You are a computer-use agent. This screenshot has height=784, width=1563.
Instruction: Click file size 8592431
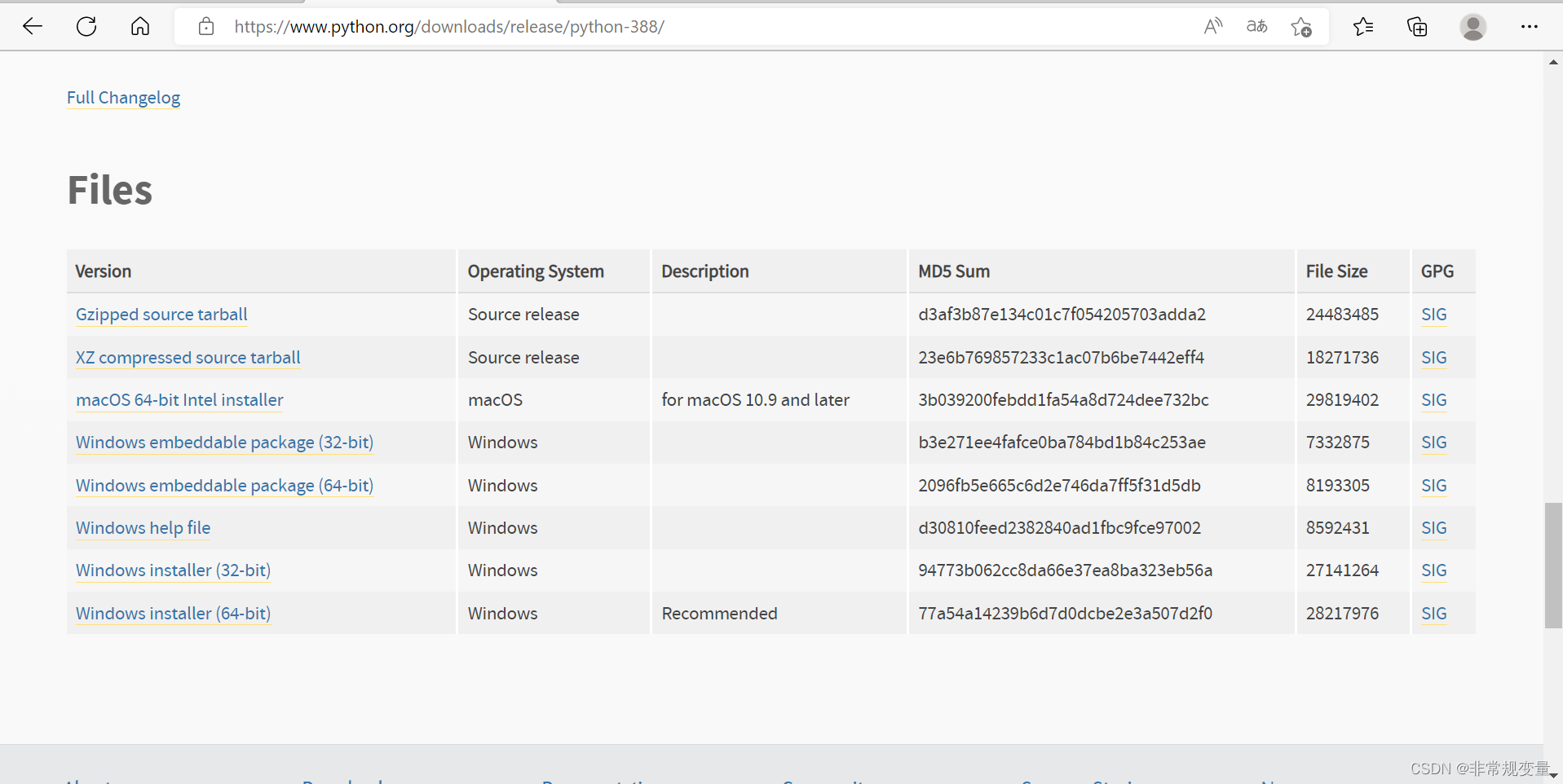click(x=1337, y=528)
